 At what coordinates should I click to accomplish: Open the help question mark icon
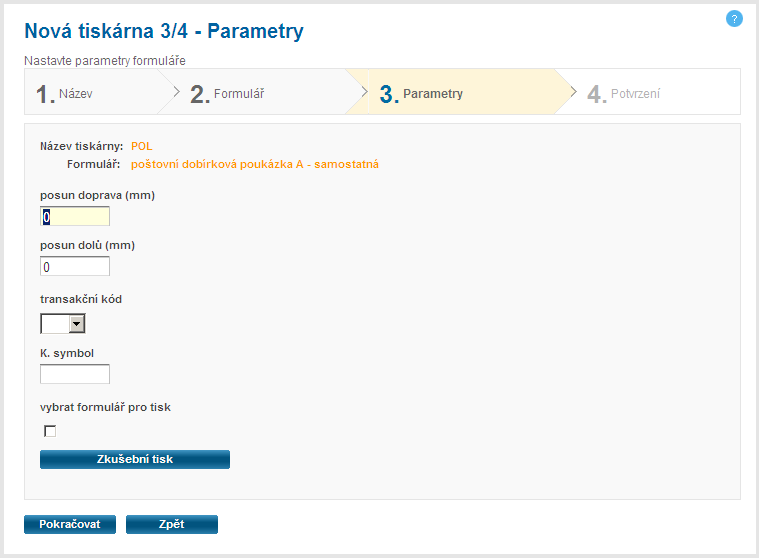point(734,18)
